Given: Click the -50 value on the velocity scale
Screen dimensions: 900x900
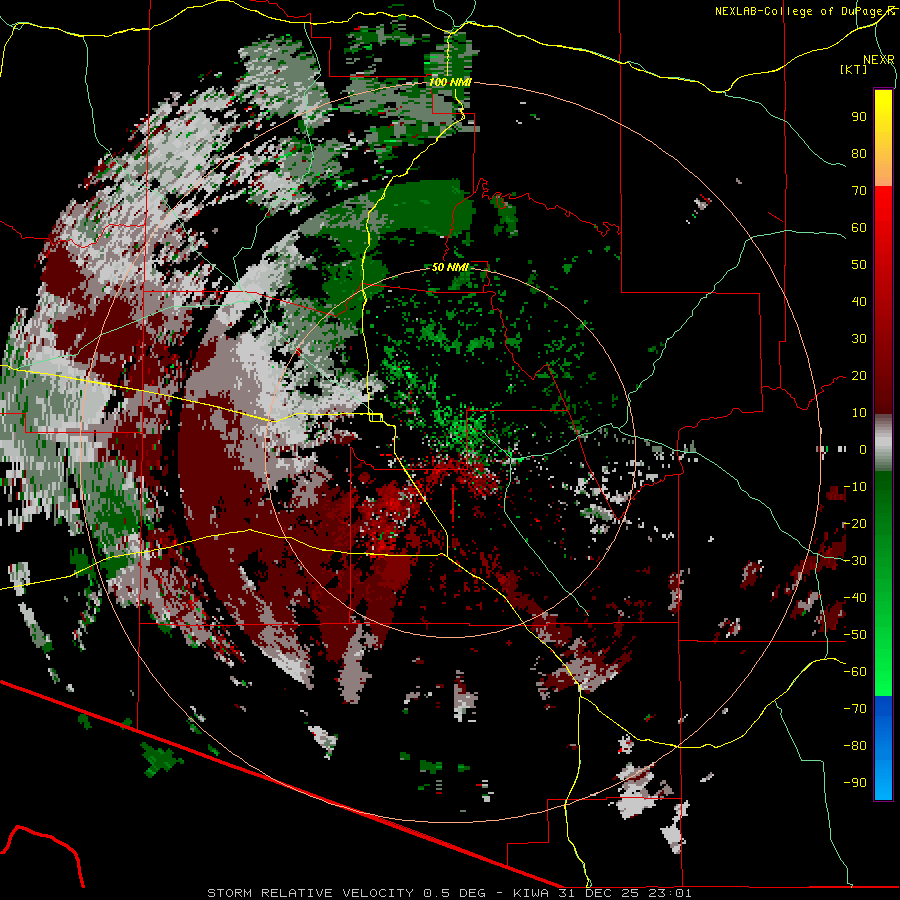Looking at the screenshot, I should pyautogui.click(x=855, y=635).
